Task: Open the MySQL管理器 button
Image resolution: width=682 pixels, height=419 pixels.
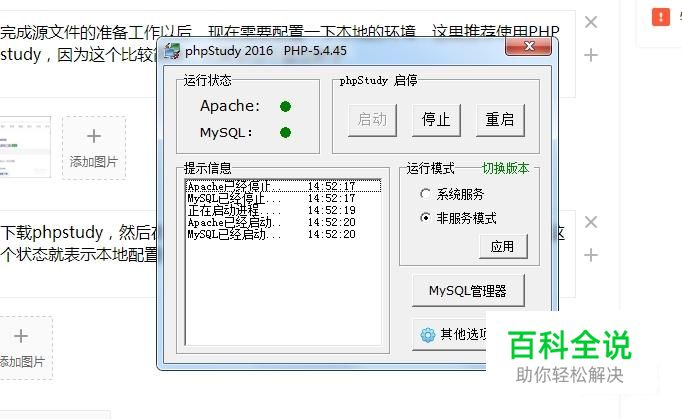Action: click(x=468, y=291)
